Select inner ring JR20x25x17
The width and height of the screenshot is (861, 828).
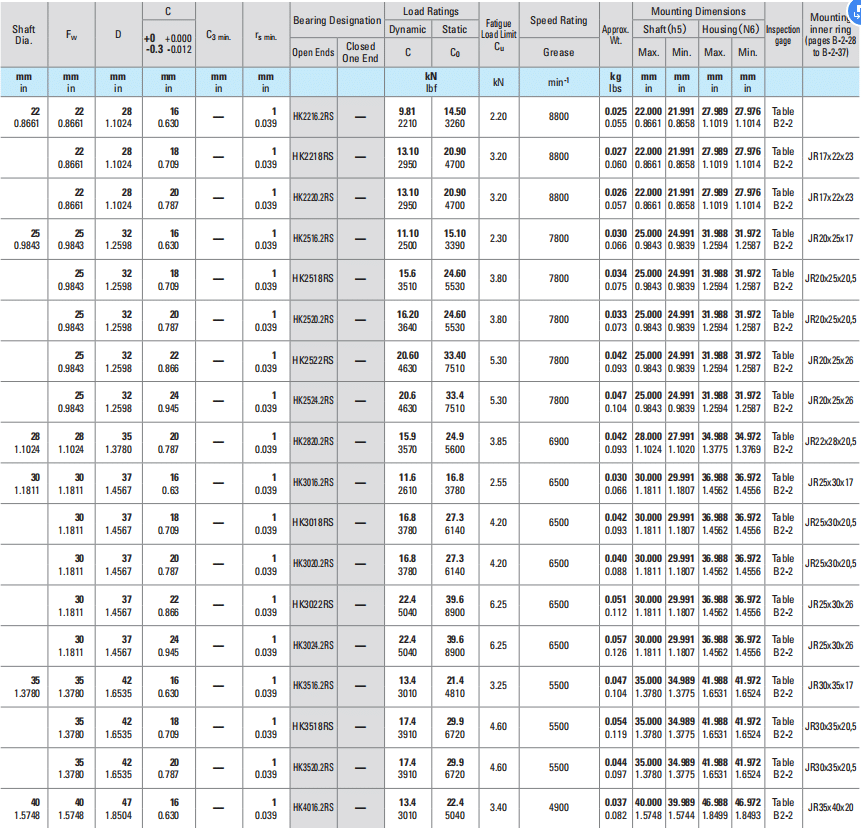(x=829, y=238)
